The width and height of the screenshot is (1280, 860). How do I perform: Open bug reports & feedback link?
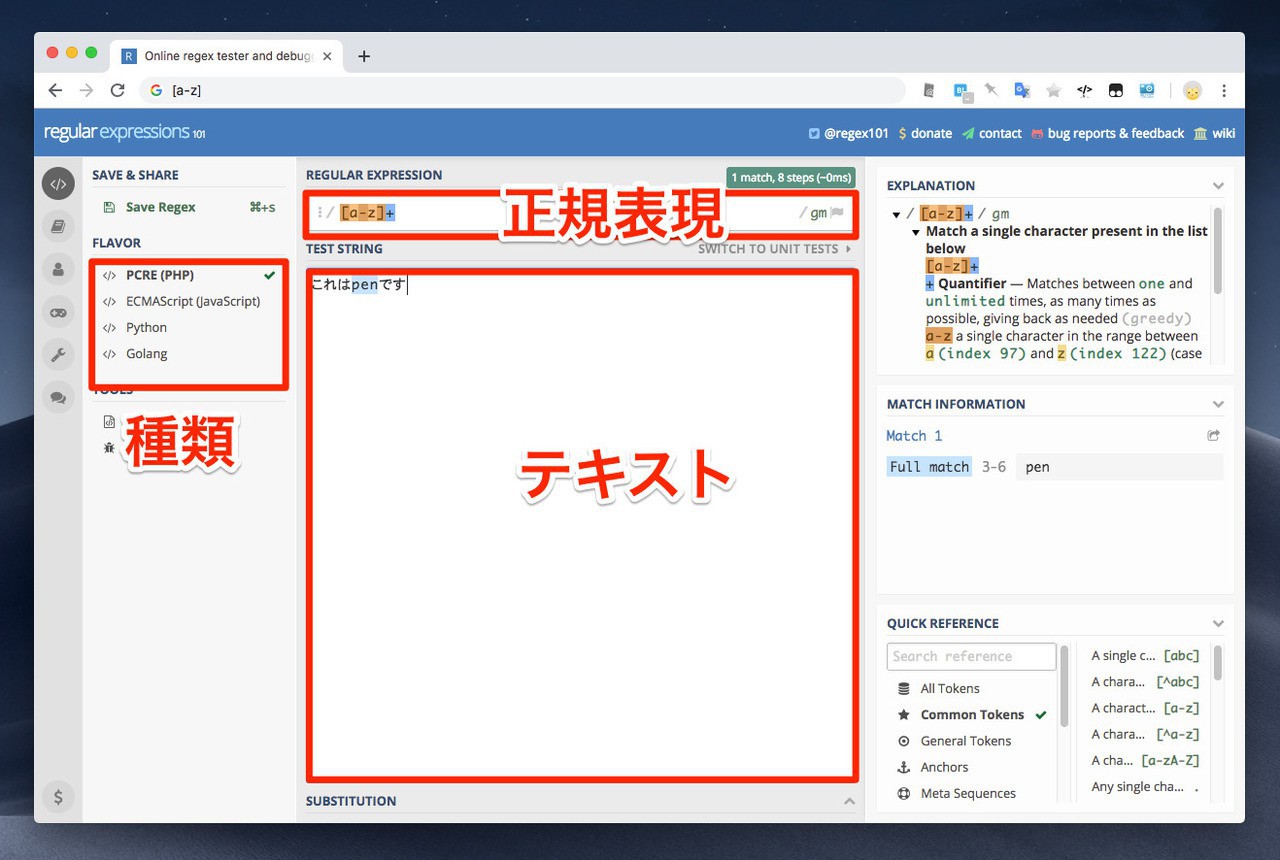(x=1107, y=133)
